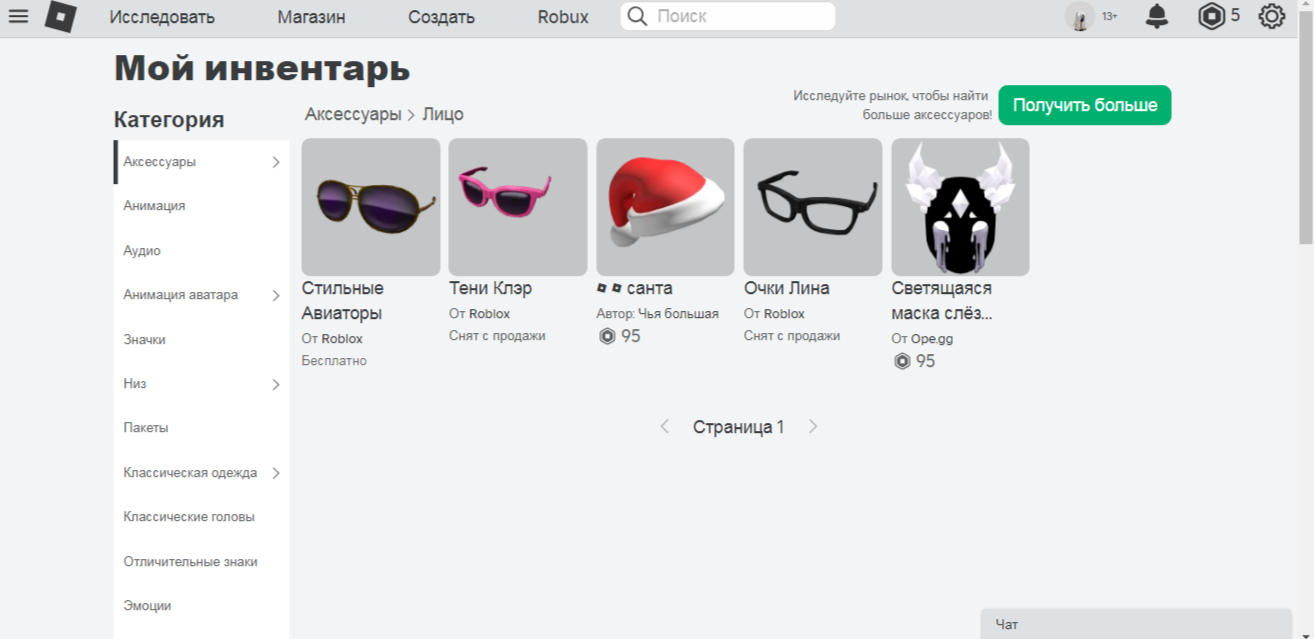
Task: Click Стильные Авиаторы item title
Action: (x=343, y=301)
